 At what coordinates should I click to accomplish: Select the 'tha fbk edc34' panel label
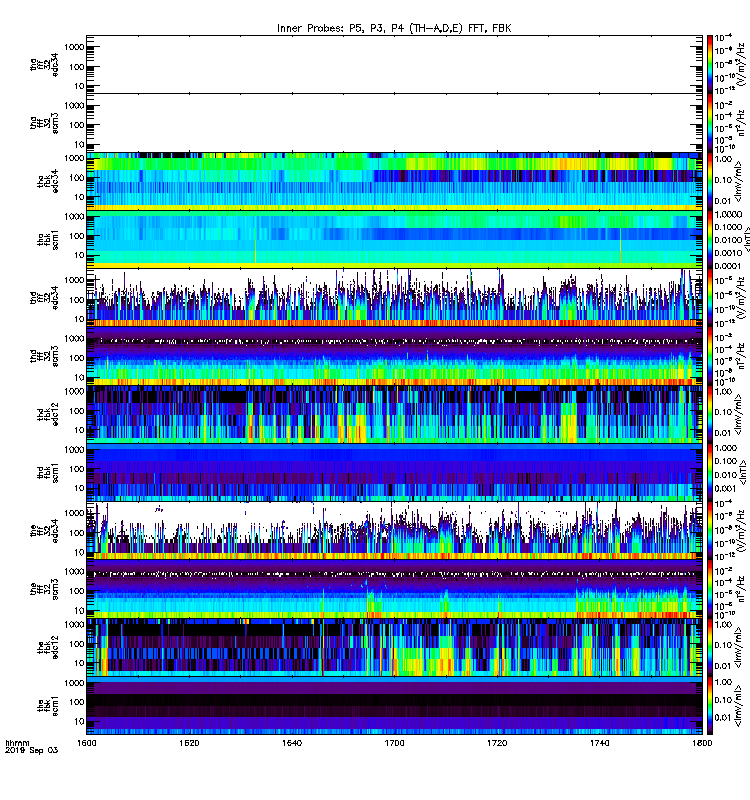click(48, 181)
